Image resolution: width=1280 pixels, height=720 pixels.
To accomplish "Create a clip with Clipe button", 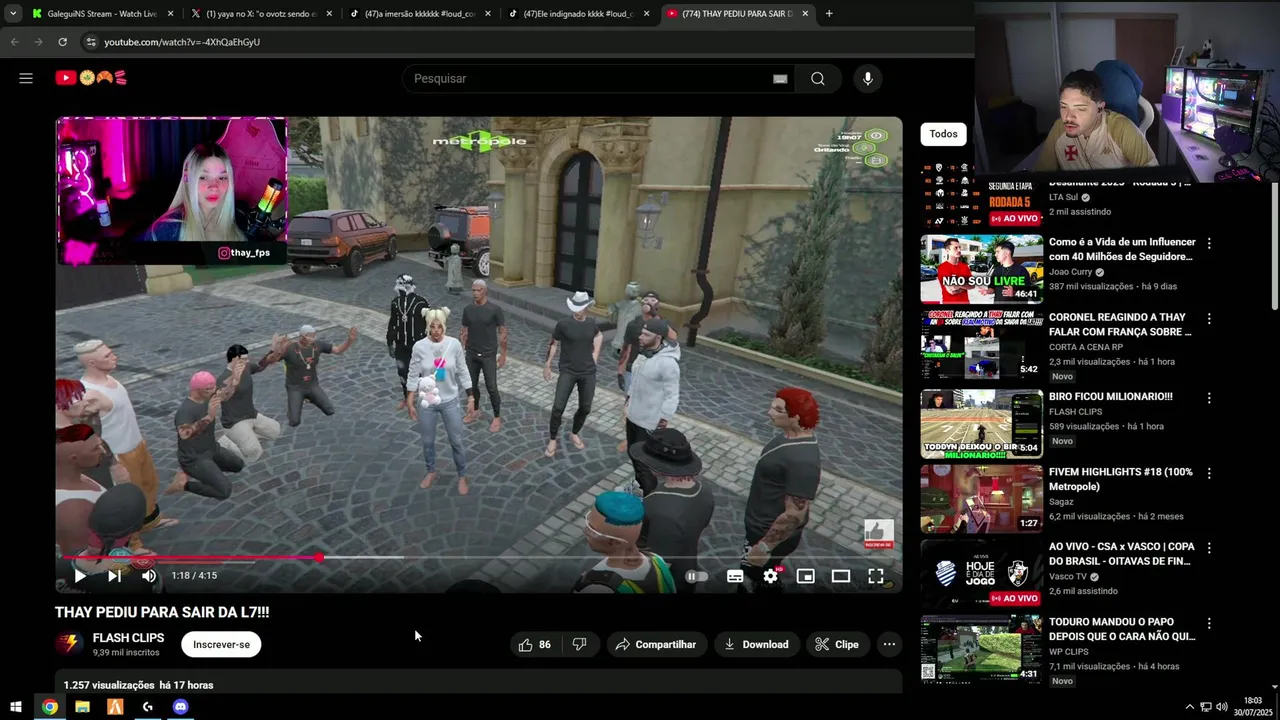I will click(837, 645).
